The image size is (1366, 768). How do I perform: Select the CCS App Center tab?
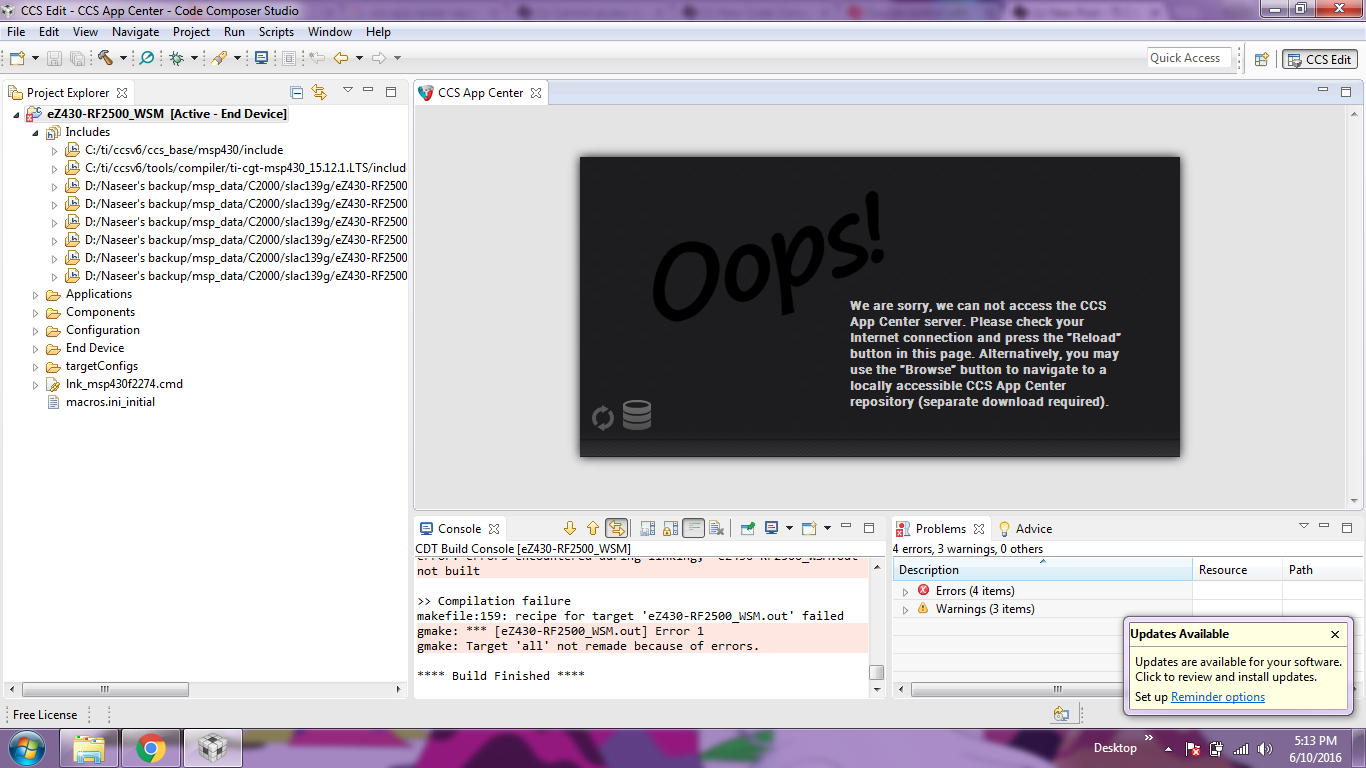pos(480,93)
